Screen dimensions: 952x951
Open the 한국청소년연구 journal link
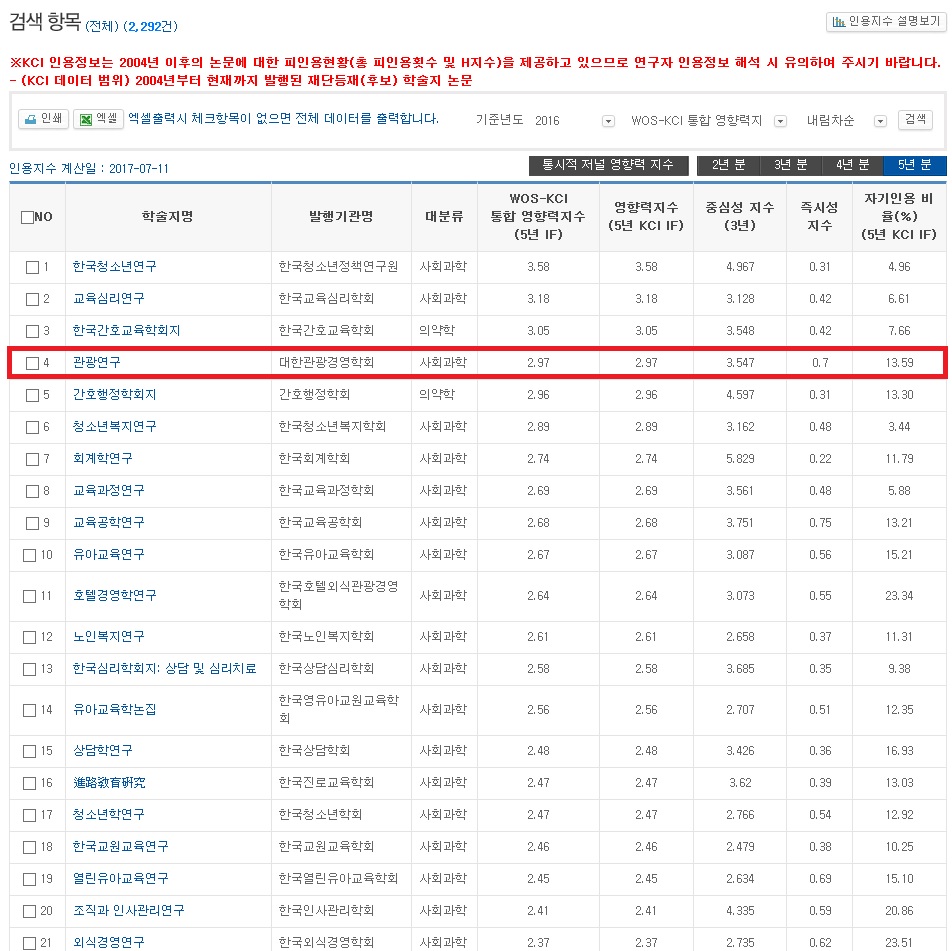(x=114, y=267)
